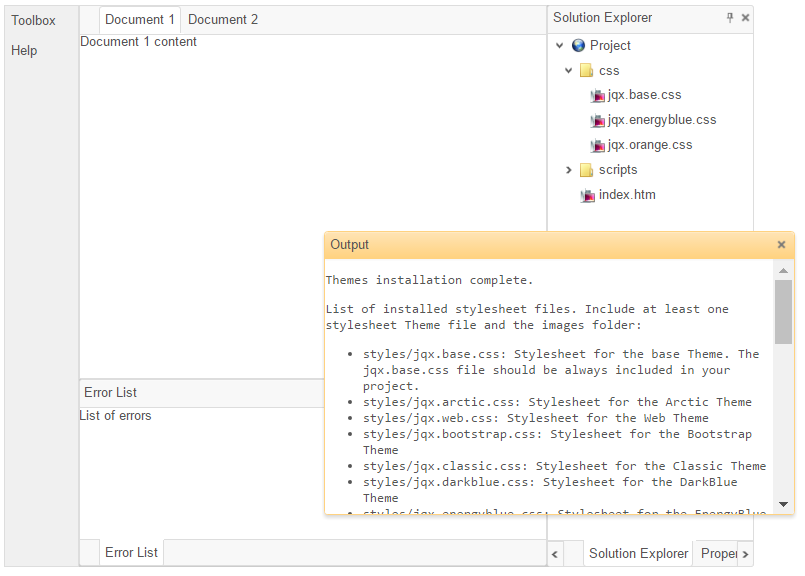This screenshot has width=805, height=576.
Task: Click the jqx.orange.css file icon
Action: (x=598, y=146)
